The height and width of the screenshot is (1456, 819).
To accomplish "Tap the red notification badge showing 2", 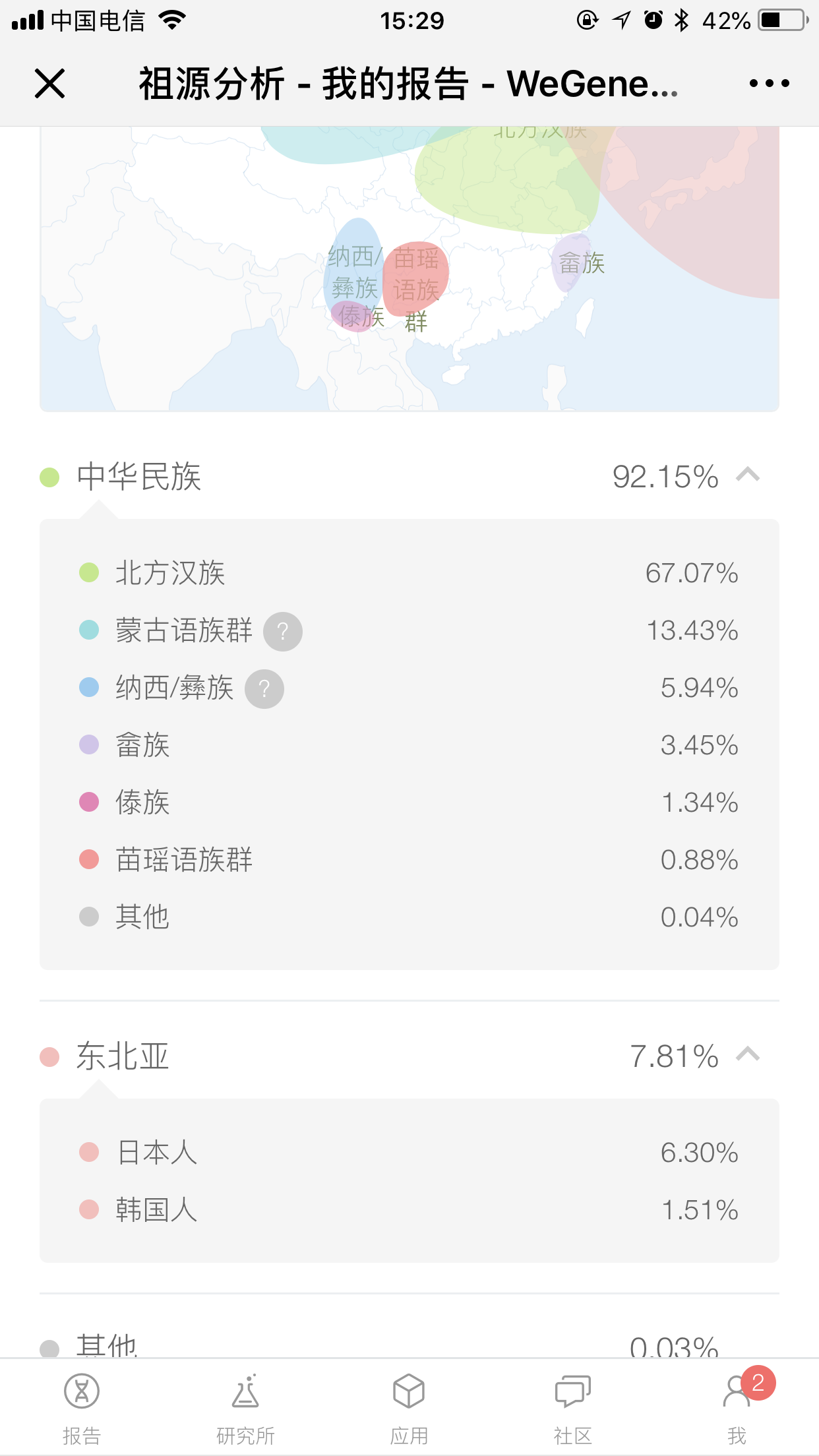I will [758, 1382].
